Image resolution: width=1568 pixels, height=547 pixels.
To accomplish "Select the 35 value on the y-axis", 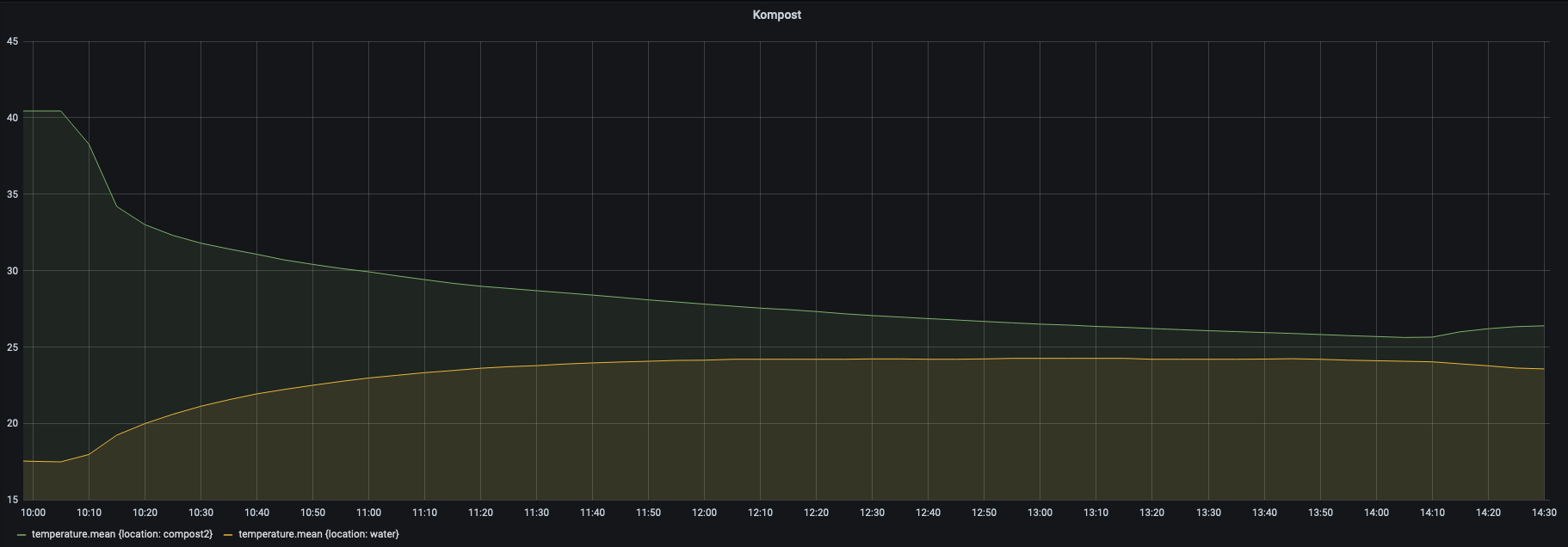I will click(12, 194).
